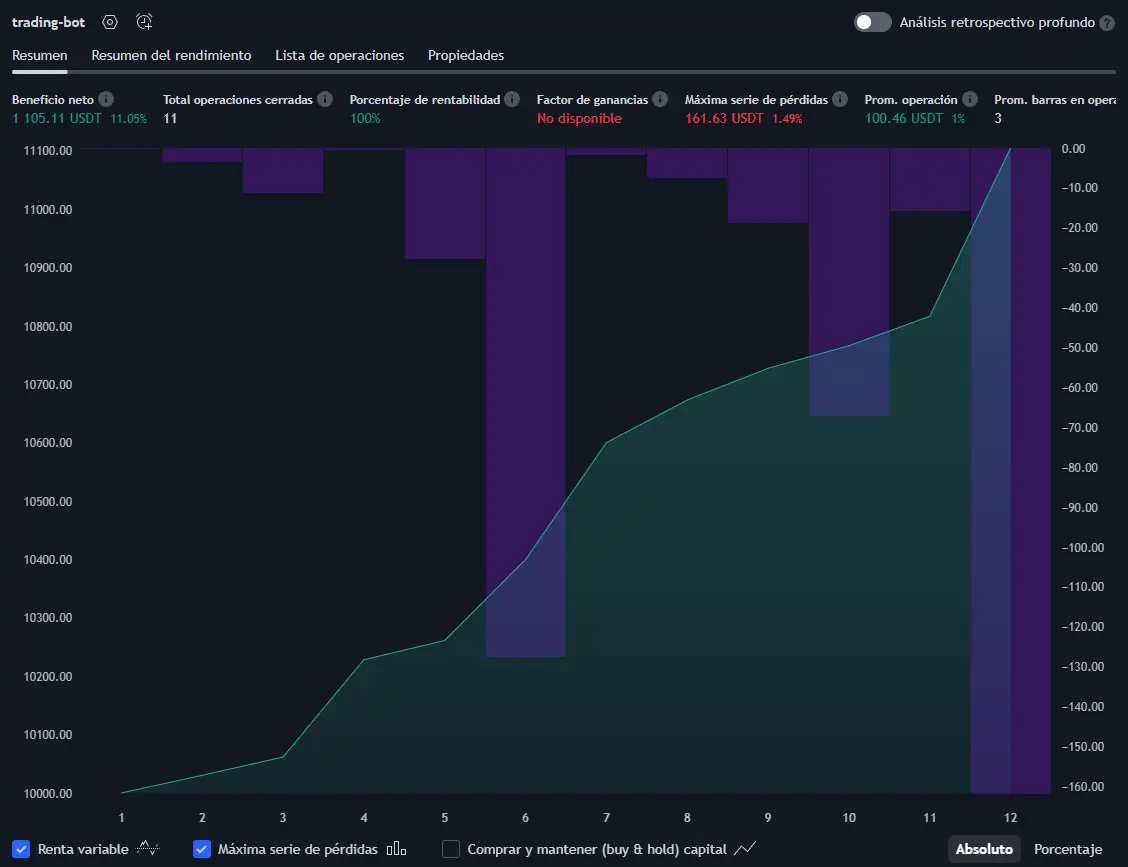Image resolution: width=1128 pixels, height=867 pixels.
Task: Open trading-bot strategy settings hexagon icon
Action: click(109, 22)
